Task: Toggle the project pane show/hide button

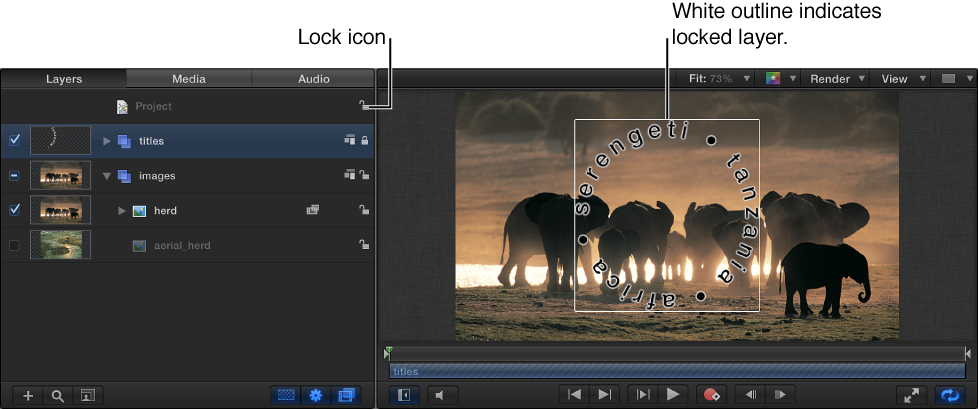Action: pos(404,394)
